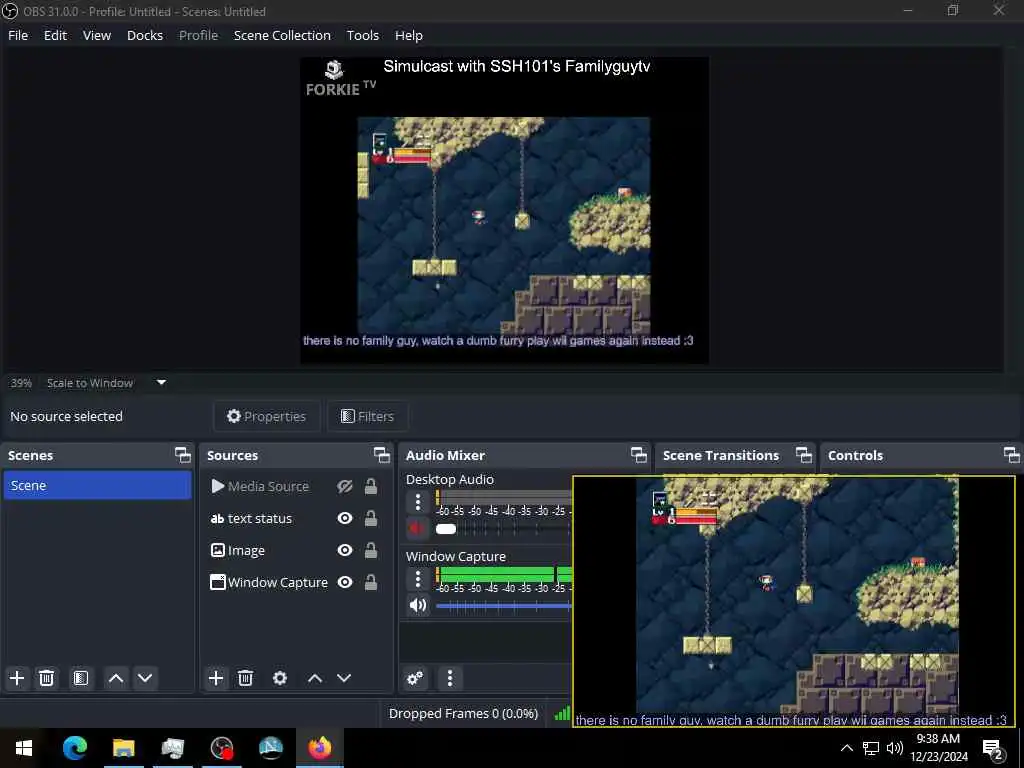Move source down arrow in Sources panel

(x=344, y=678)
